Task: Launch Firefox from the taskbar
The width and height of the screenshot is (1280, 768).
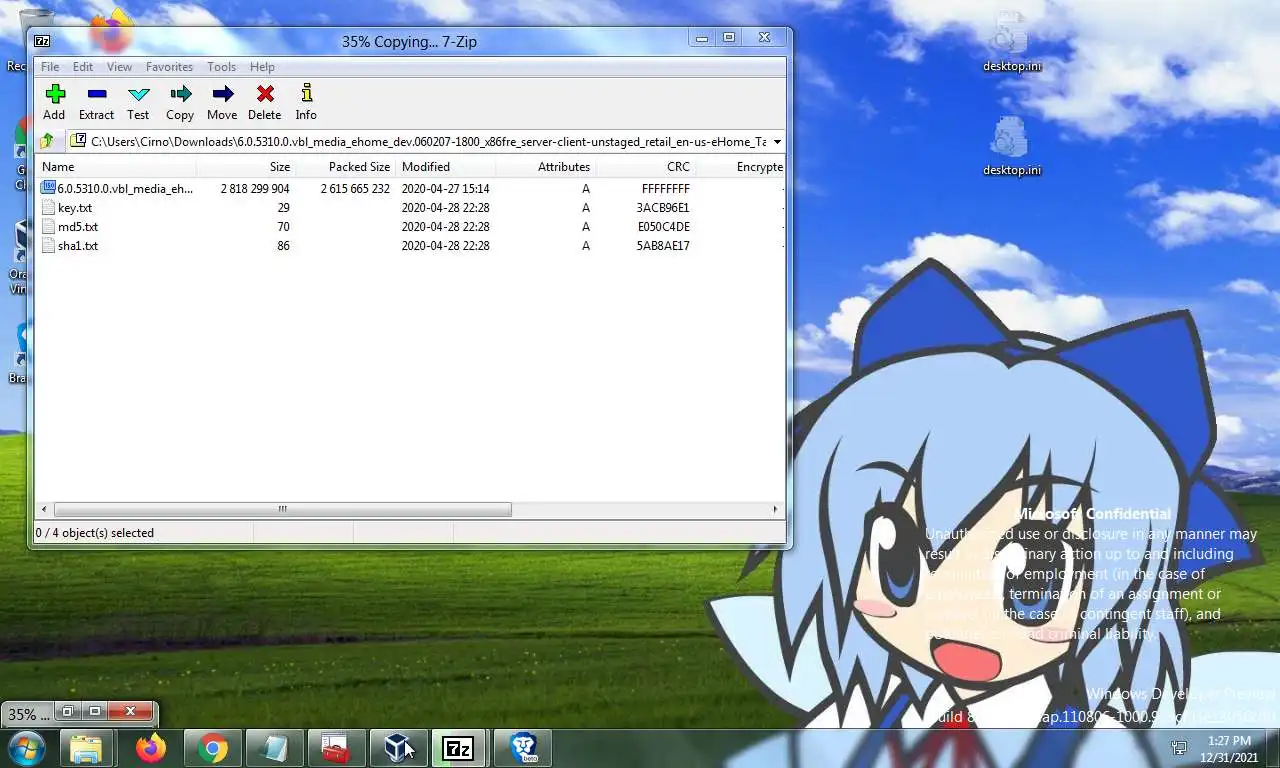Action: [151, 748]
